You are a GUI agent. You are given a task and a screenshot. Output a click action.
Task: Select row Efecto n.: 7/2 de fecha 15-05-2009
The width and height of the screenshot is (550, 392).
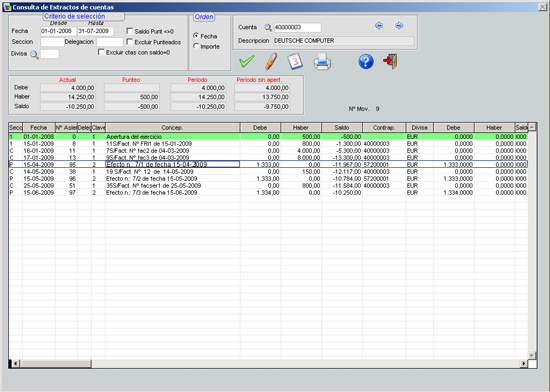(x=268, y=179)
